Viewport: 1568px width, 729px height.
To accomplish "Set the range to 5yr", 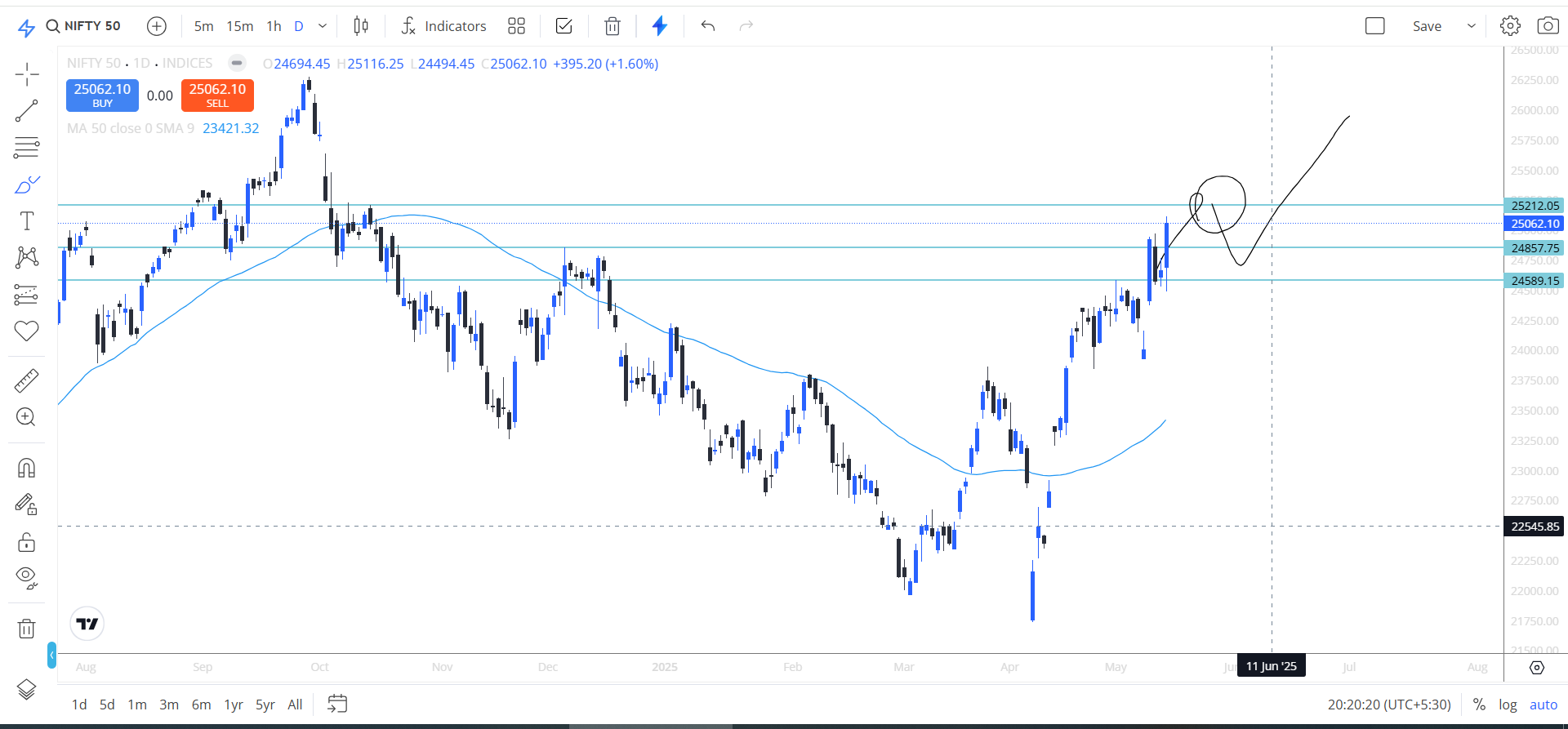I will point(265,705).
